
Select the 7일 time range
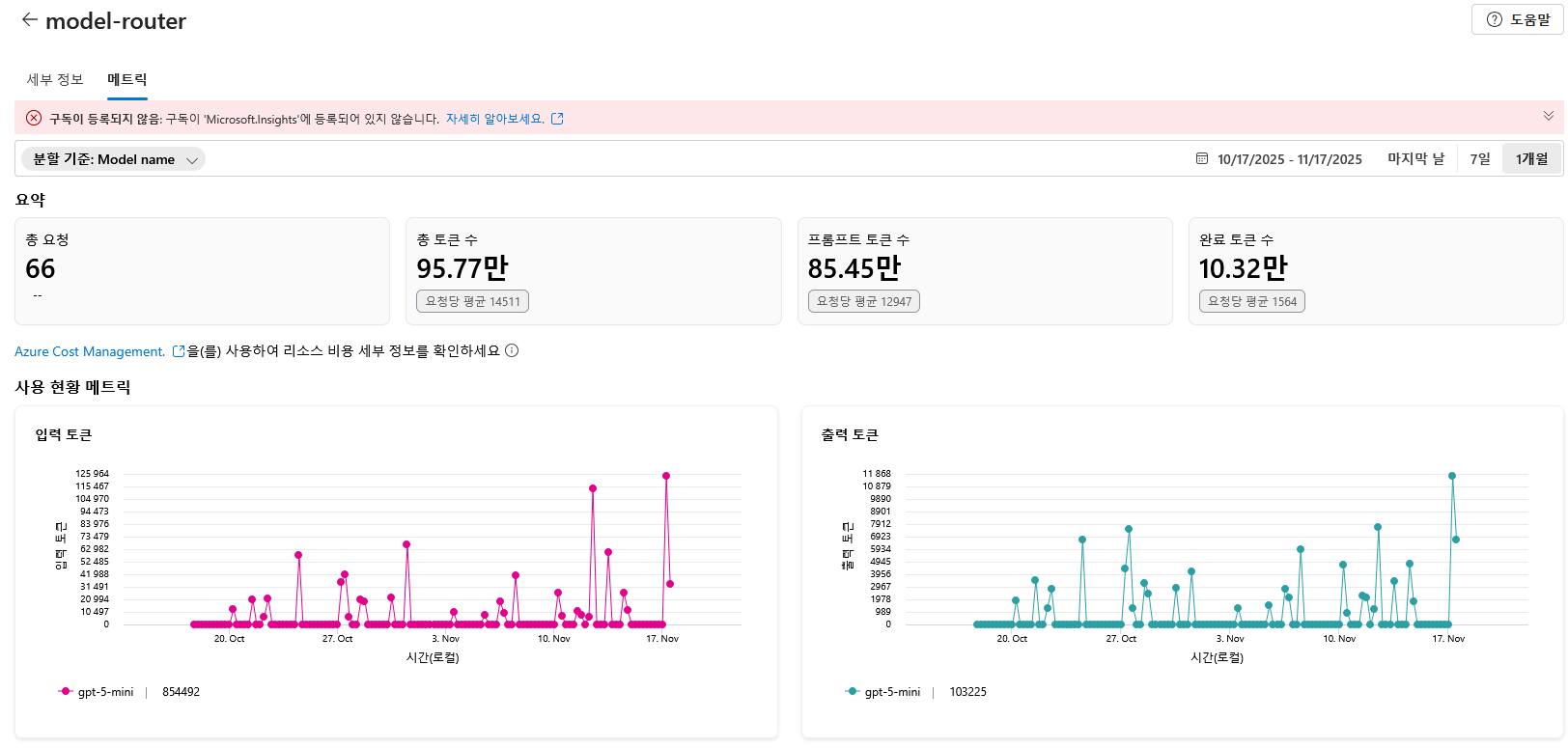1480,159
